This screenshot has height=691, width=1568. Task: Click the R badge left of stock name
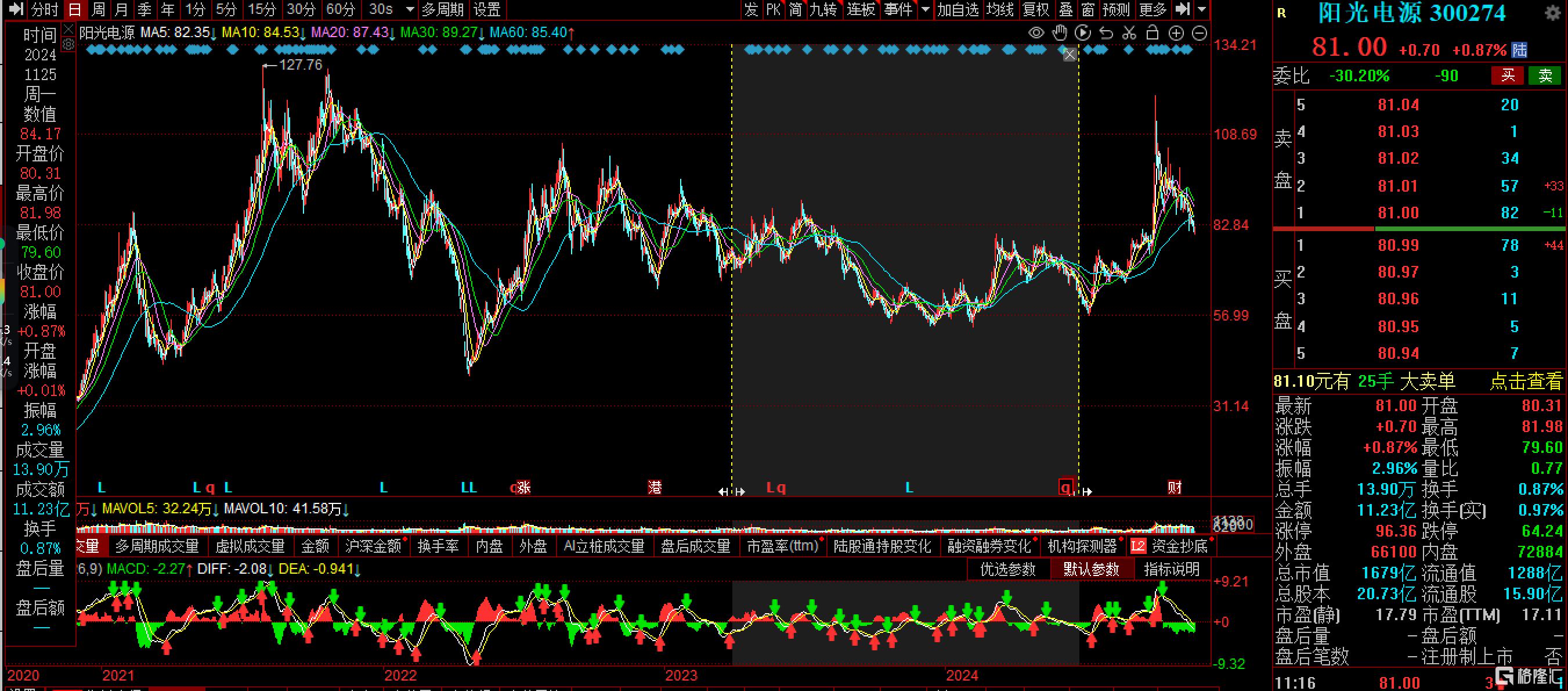pos(1282,13)
